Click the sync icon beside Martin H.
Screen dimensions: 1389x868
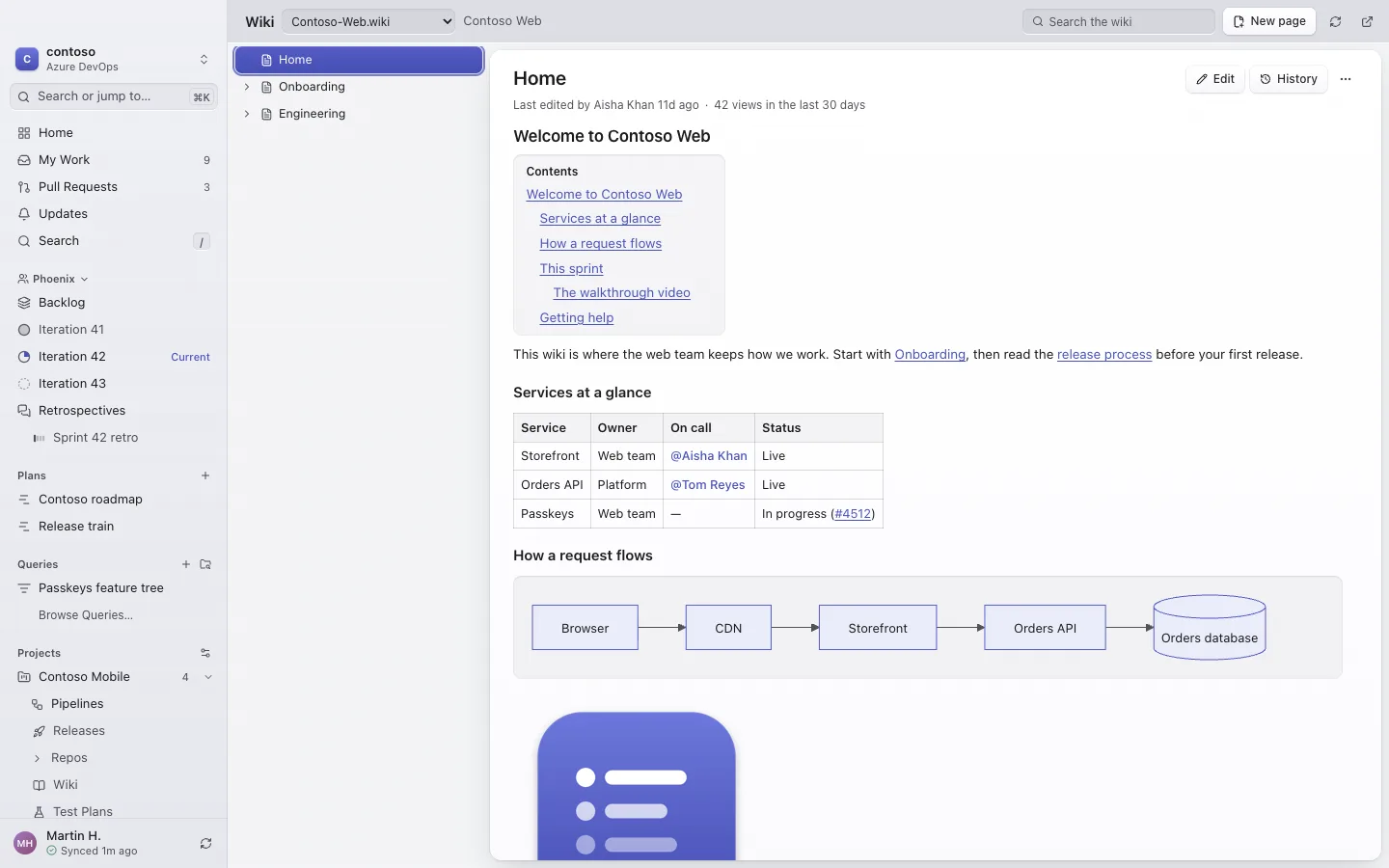(x=205, y=844)
